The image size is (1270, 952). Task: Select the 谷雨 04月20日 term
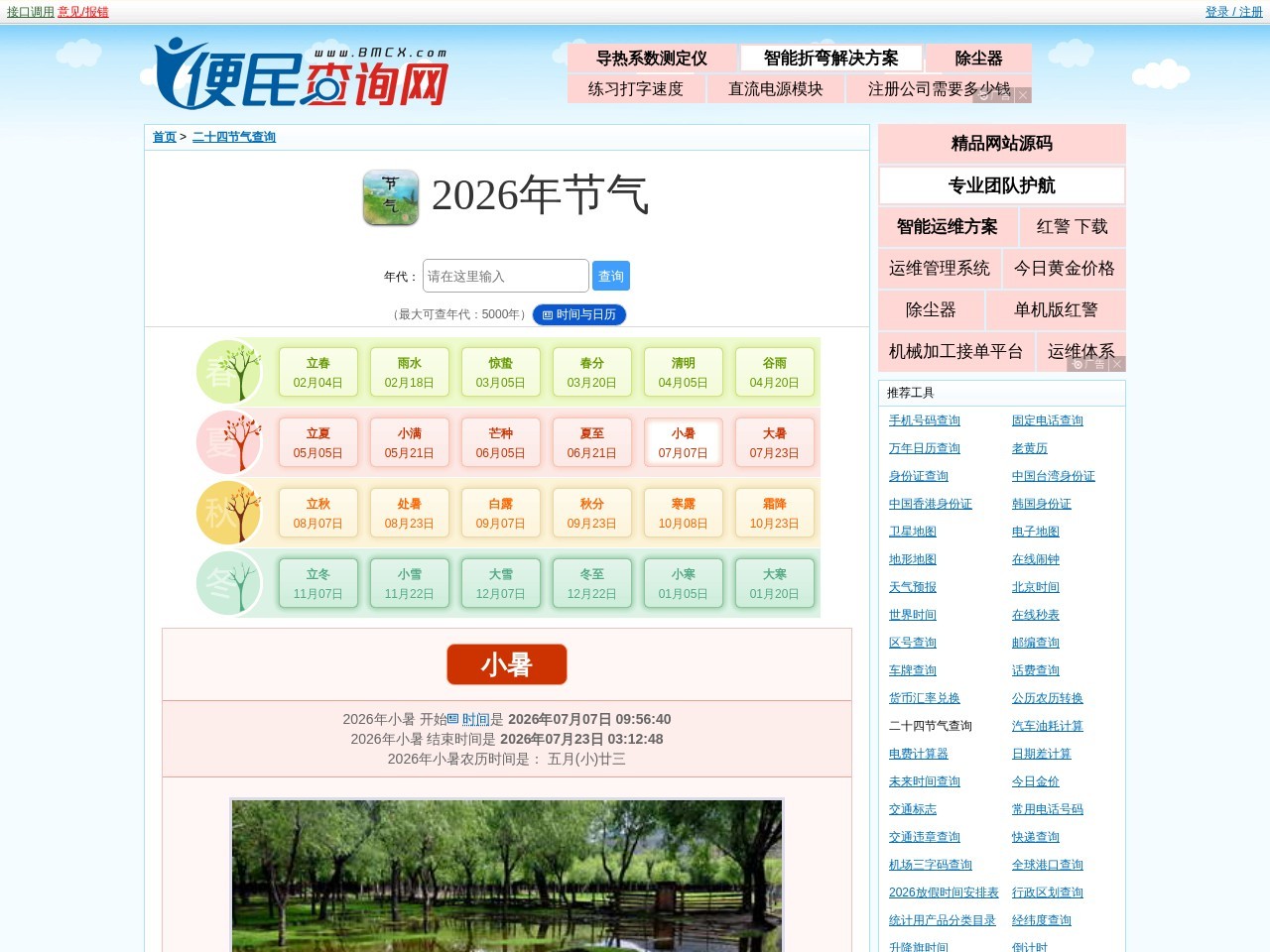pos(775,372)
